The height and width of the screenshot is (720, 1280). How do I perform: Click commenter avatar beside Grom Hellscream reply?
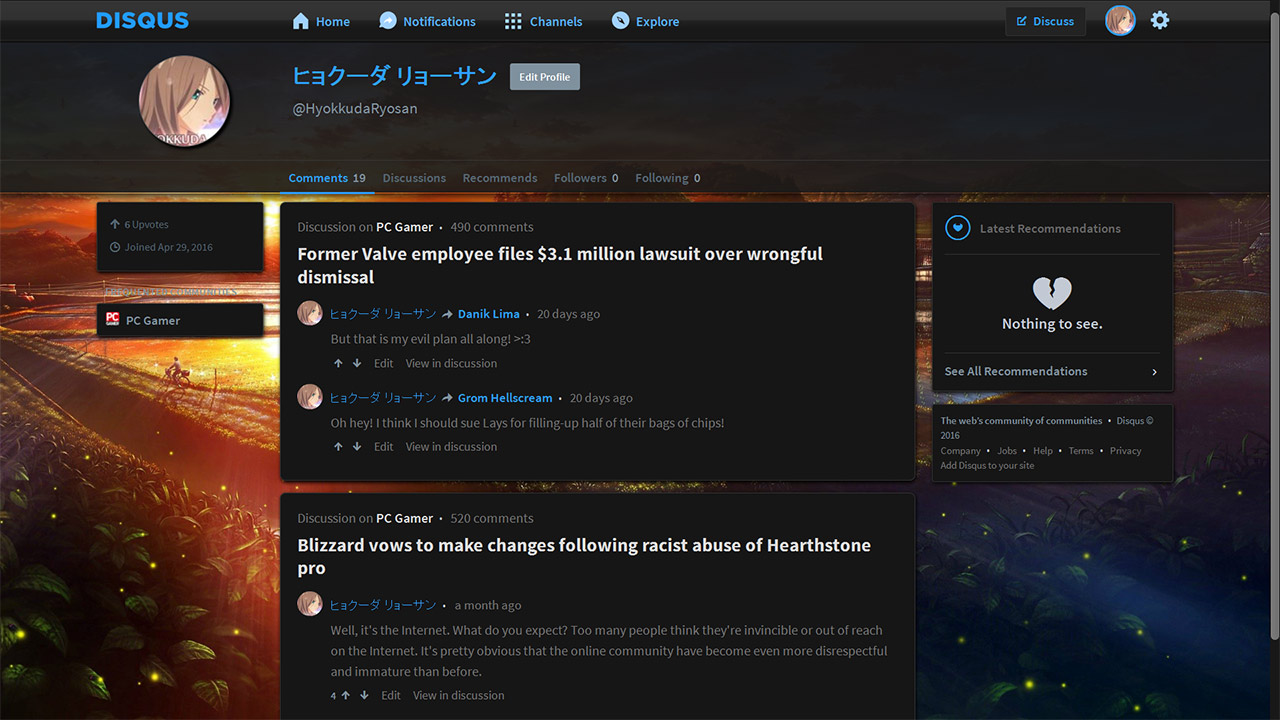[310, 397]
